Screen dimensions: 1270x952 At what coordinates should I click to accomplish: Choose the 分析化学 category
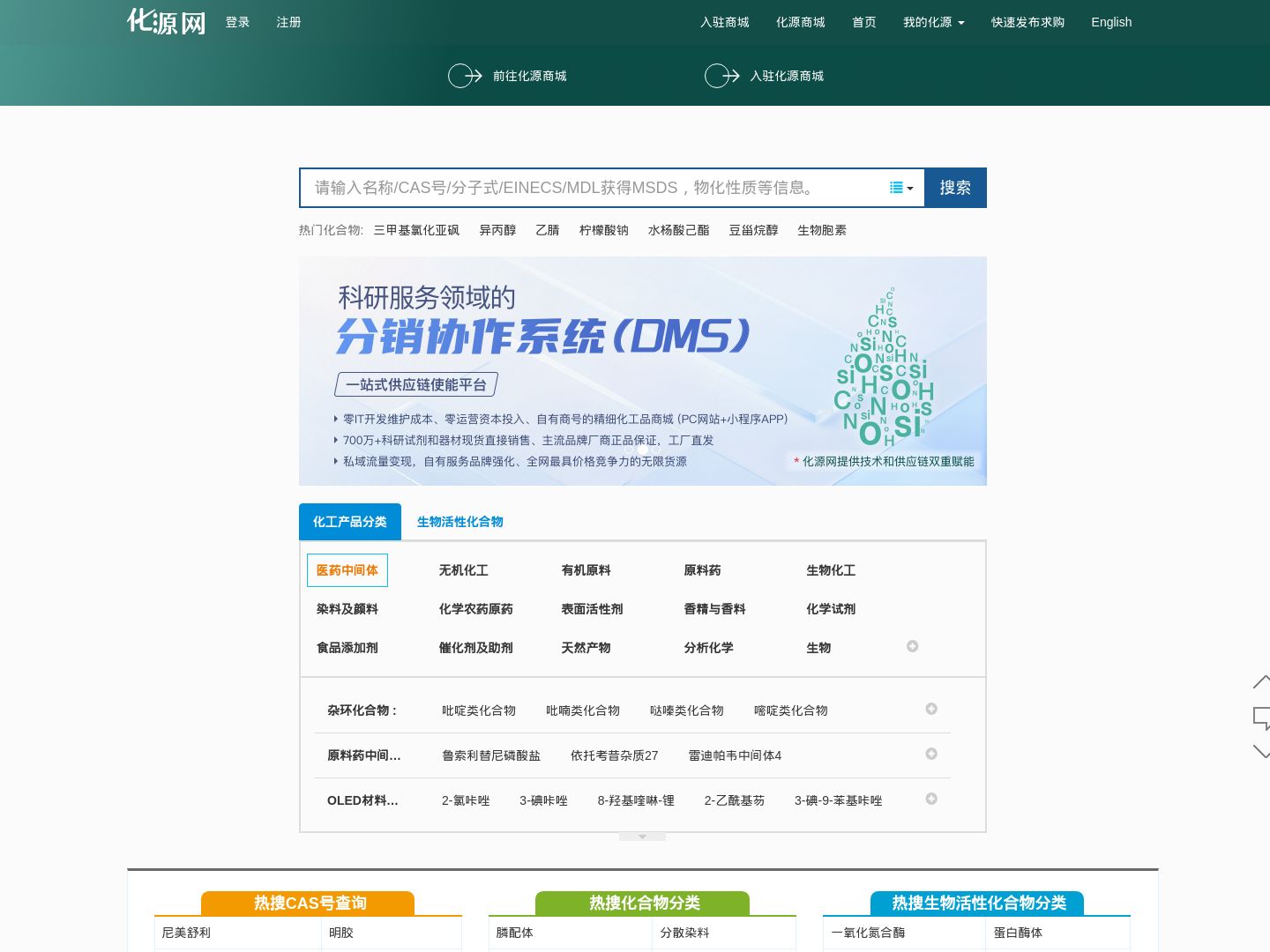pyautogui.click(x=709, y=648)
